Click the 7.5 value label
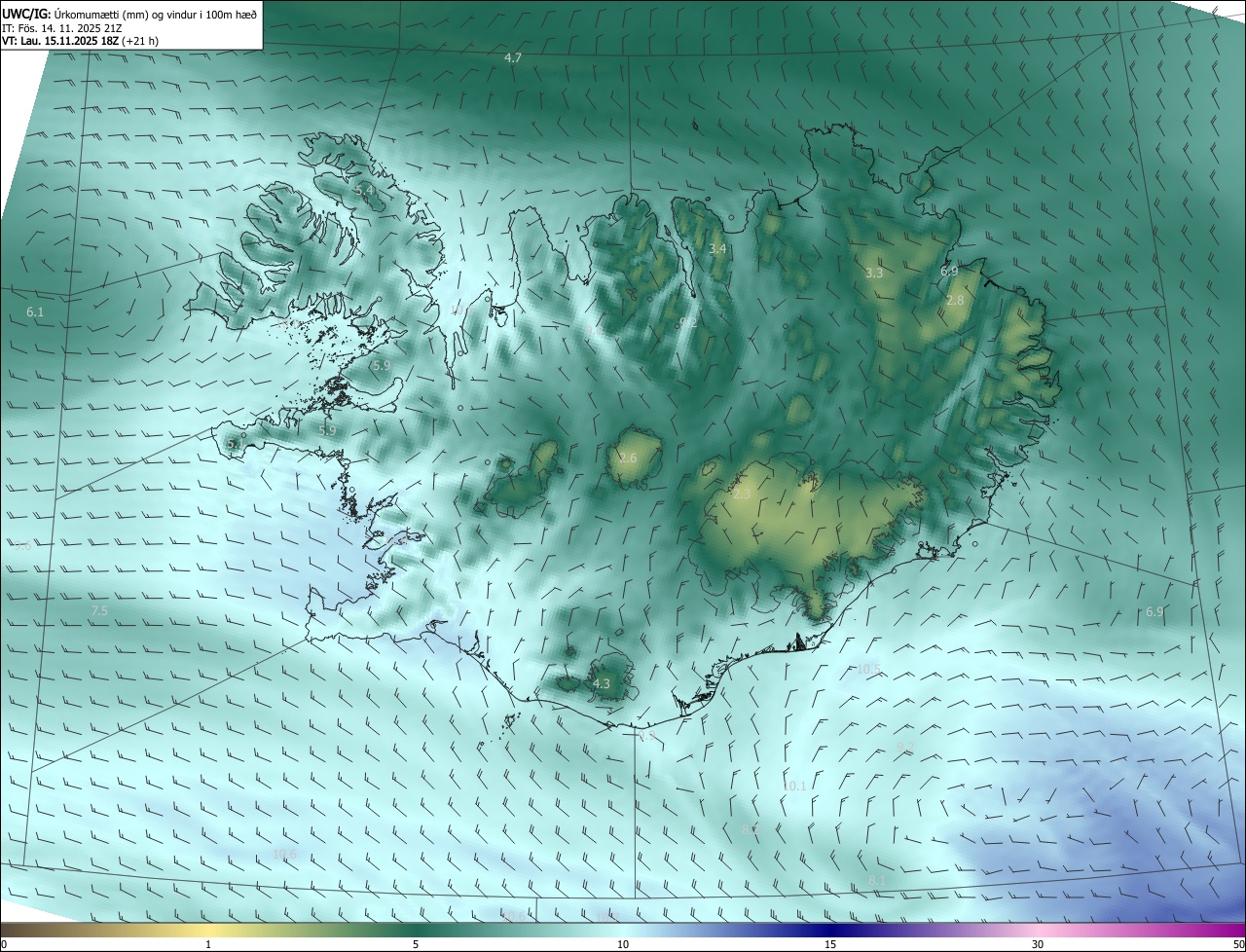The image size is (1246, 952). pos(99,610)
